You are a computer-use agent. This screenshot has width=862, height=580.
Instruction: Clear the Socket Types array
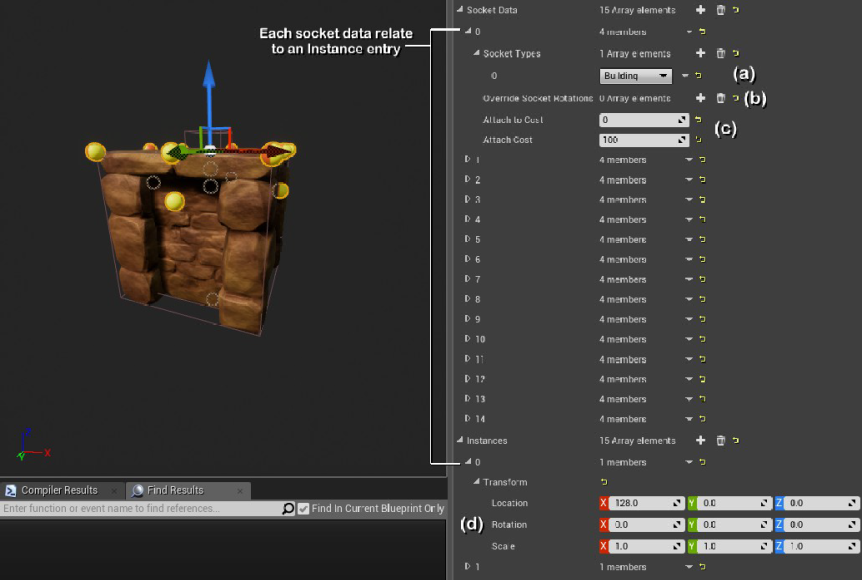pos(720,53)
